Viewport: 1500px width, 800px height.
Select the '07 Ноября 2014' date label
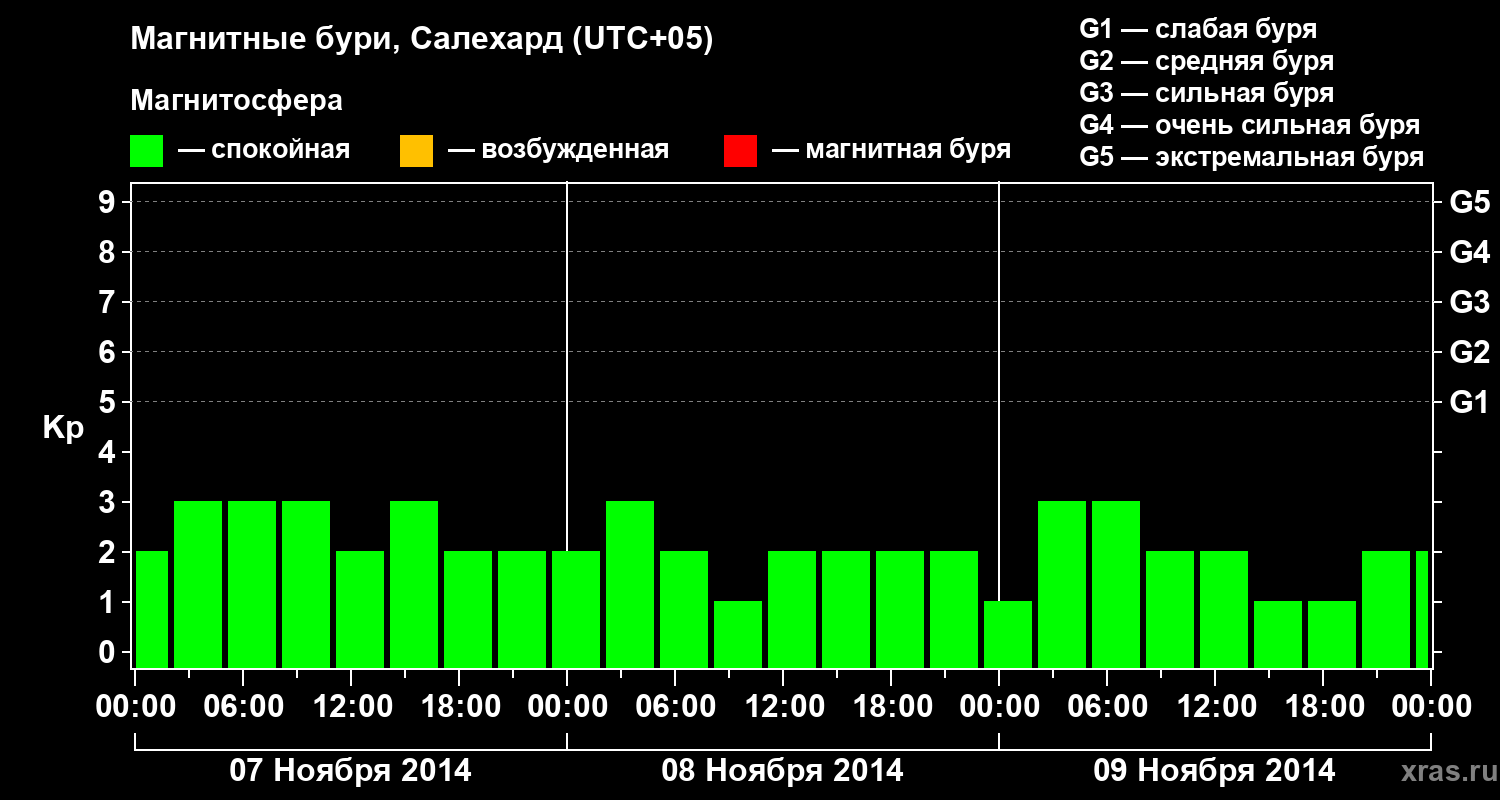click(350, 771)
